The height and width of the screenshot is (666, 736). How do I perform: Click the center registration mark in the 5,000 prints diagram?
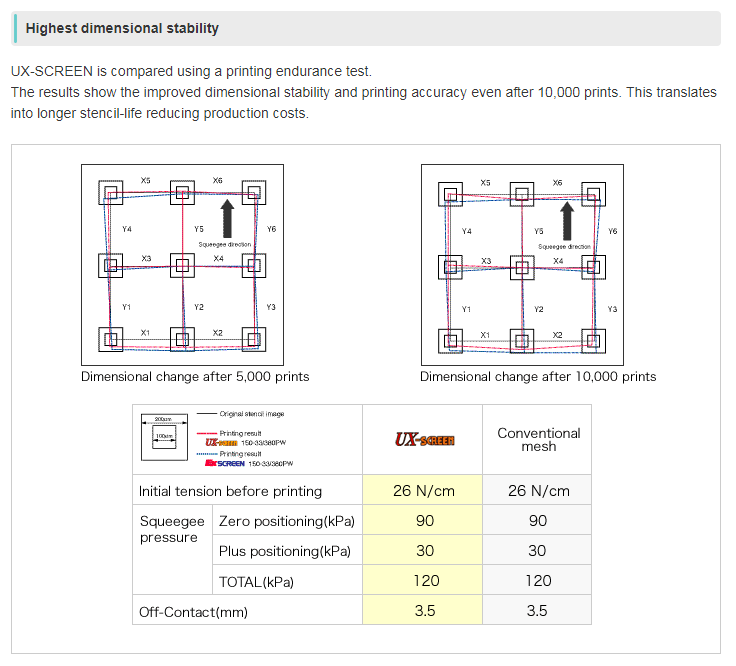tap(182, 265)
